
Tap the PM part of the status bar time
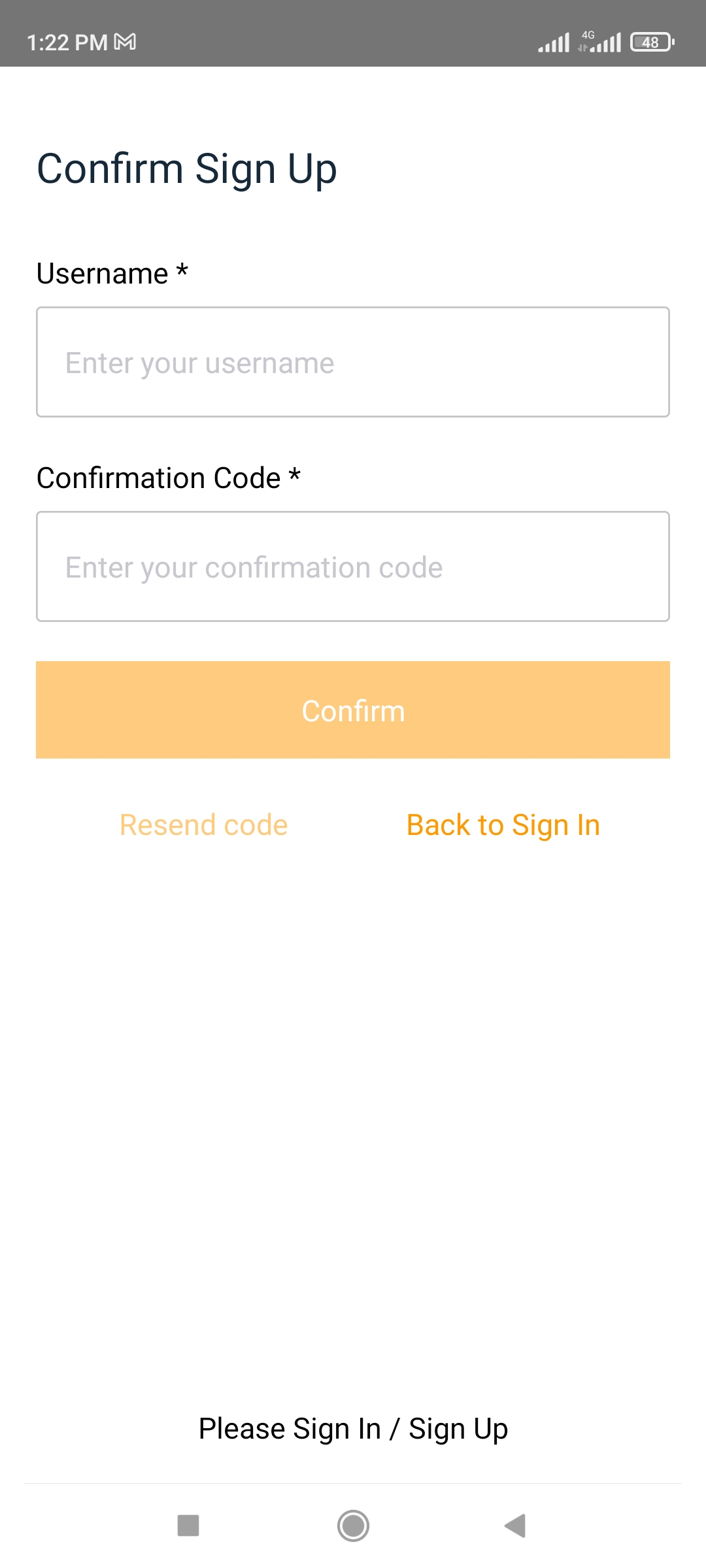click(91, 42)
